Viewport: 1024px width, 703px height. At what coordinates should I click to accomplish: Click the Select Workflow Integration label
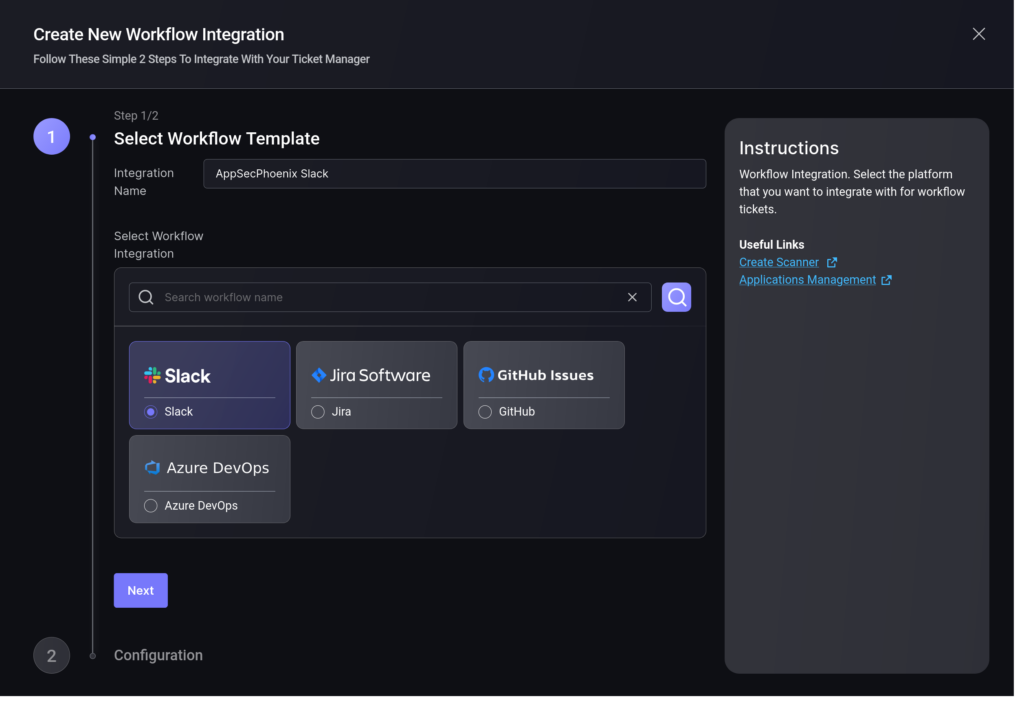tap(160, 247)
